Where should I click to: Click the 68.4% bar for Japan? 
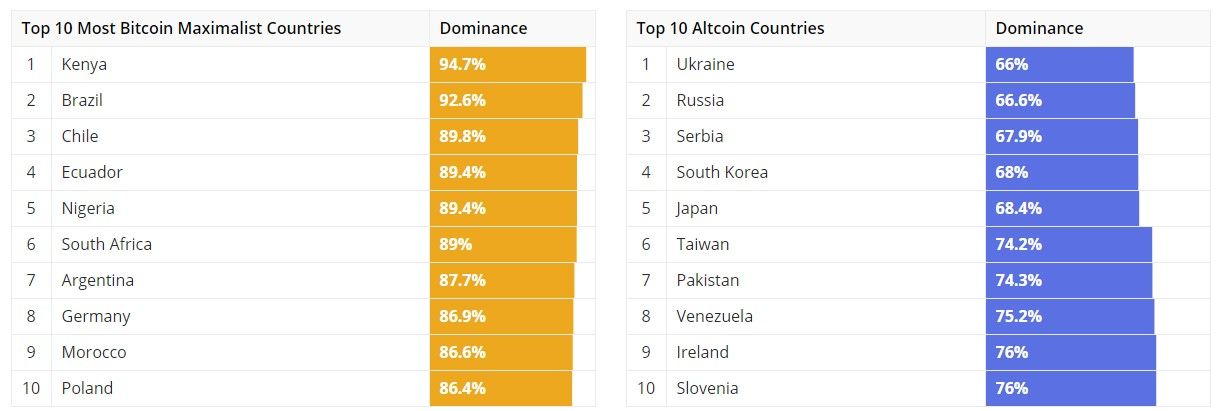(x=1062, y=208)
